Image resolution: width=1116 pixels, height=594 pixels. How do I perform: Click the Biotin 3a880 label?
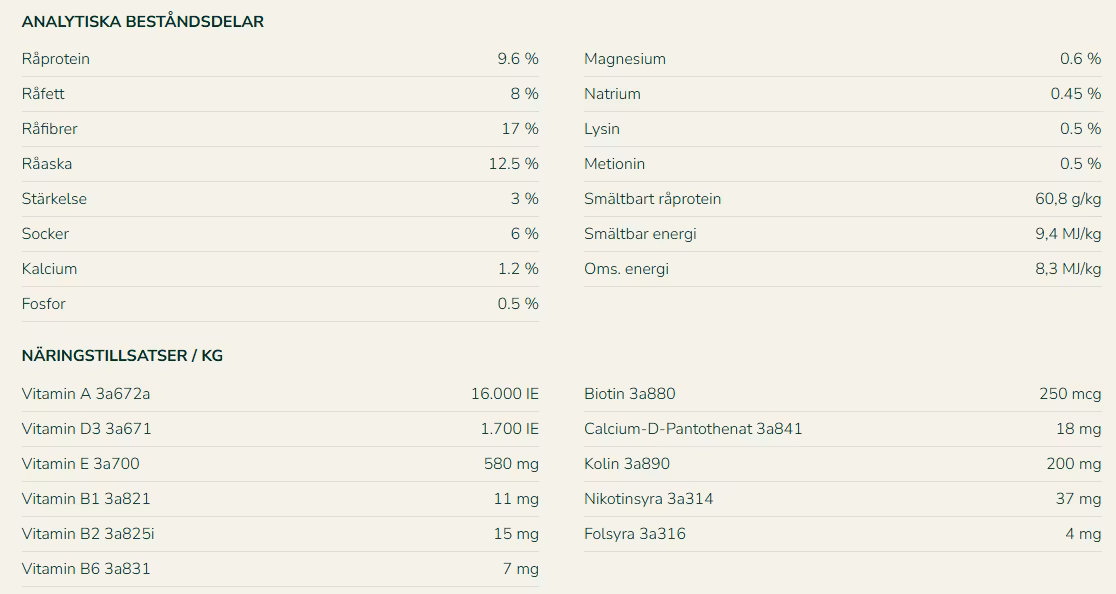(x=629, y=394)
